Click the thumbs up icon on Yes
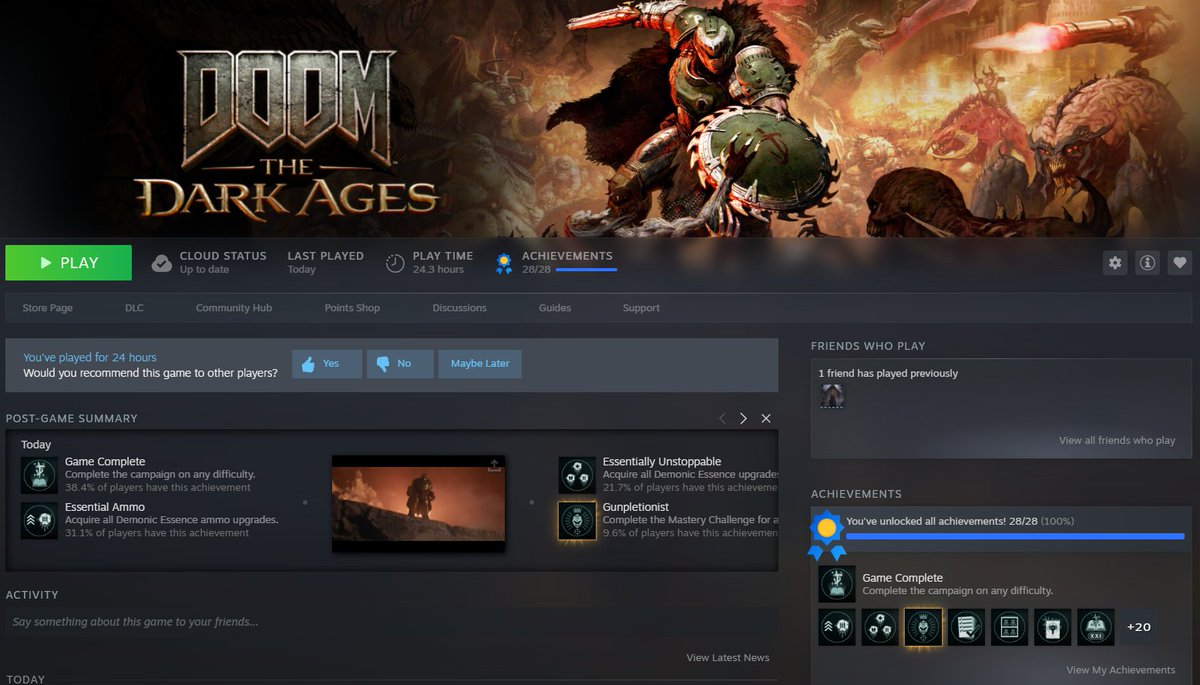 308,363
